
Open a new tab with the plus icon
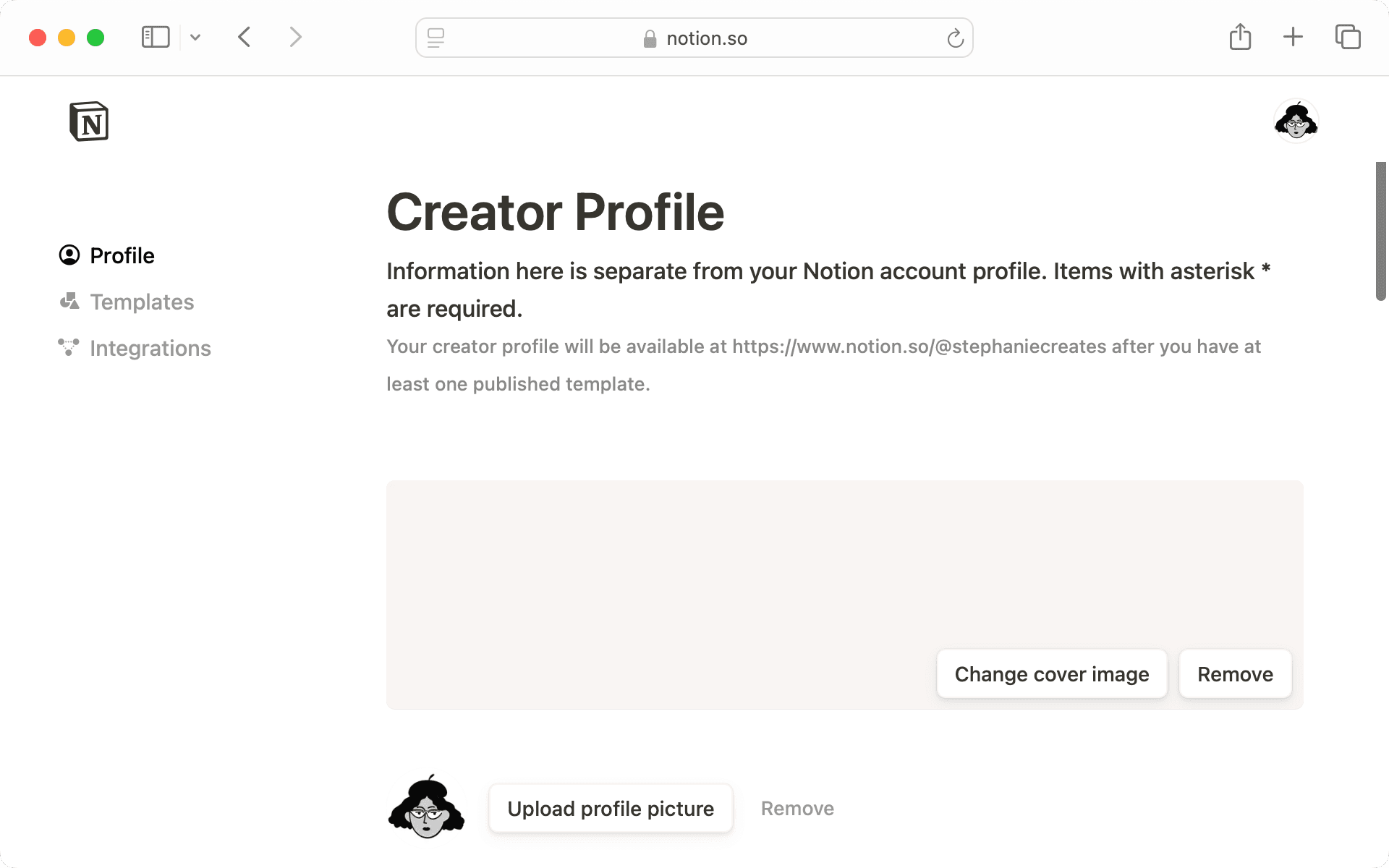1293,37
